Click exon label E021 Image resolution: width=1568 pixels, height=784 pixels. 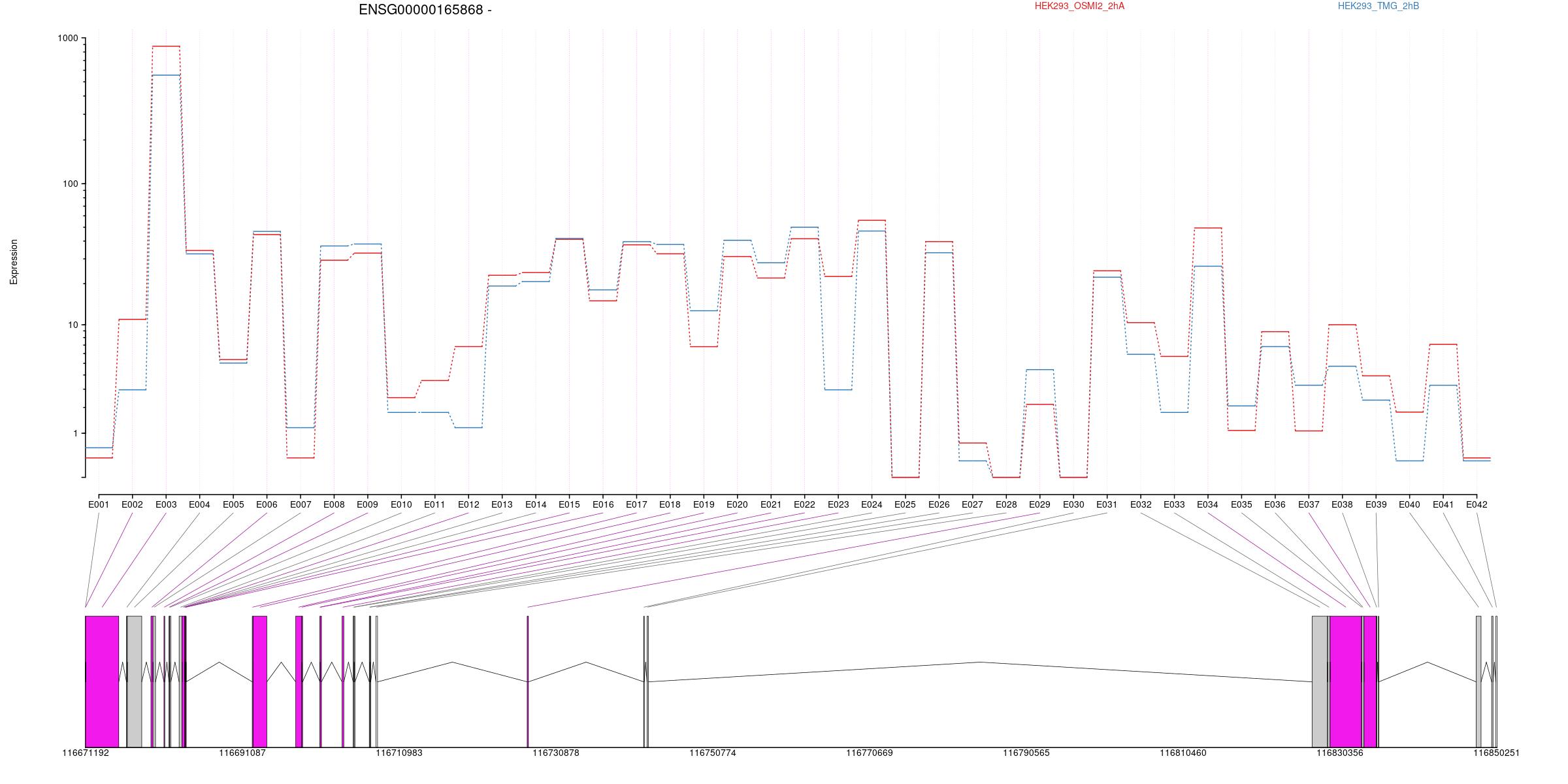[x=771, y=505]
